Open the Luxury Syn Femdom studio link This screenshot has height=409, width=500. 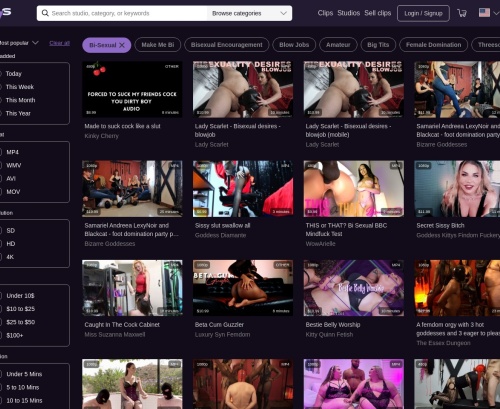coord(222,335)
